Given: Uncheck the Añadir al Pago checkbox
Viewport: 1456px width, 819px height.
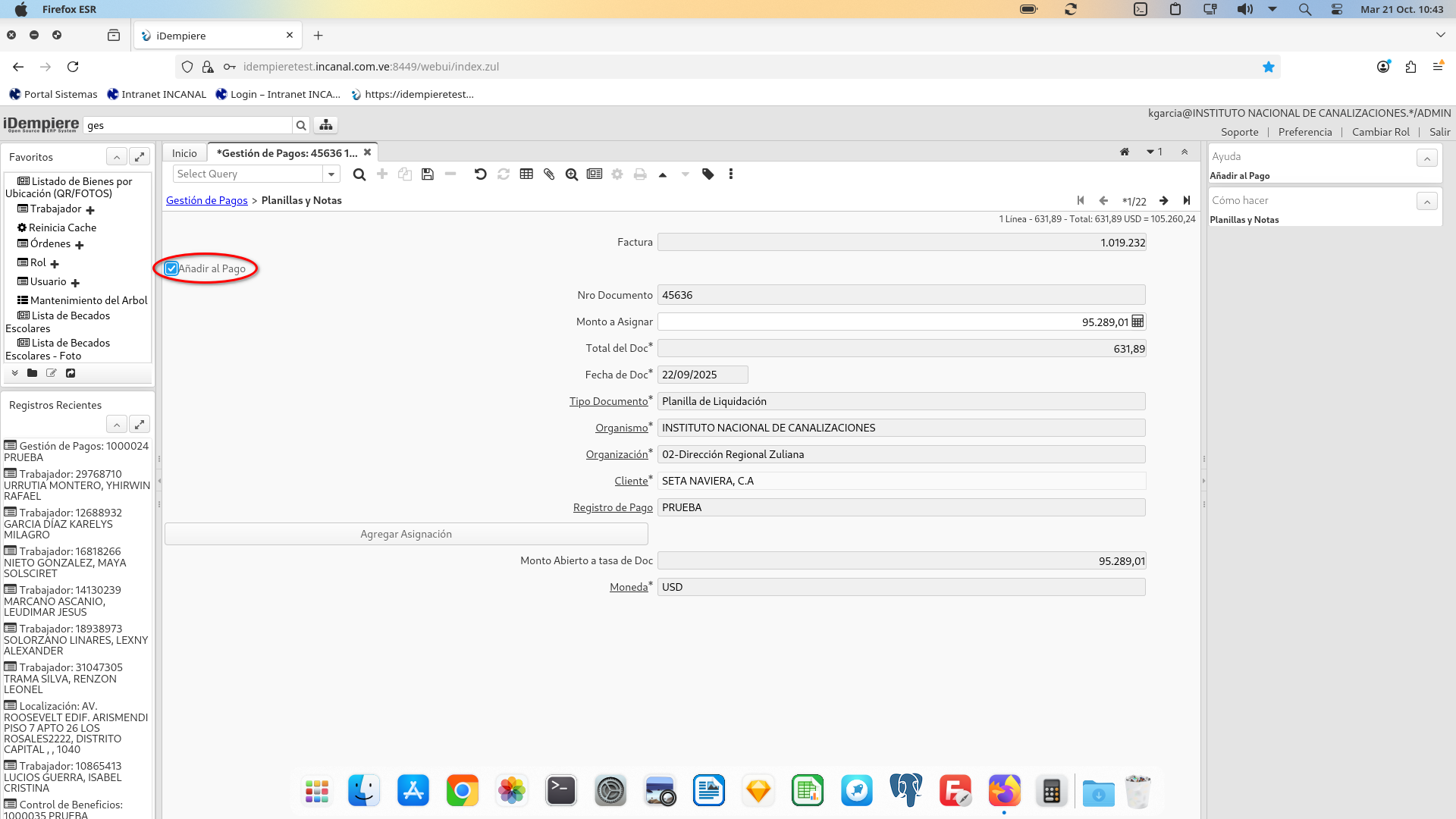Looking at the screenshot, I should (x=172, y=268).
